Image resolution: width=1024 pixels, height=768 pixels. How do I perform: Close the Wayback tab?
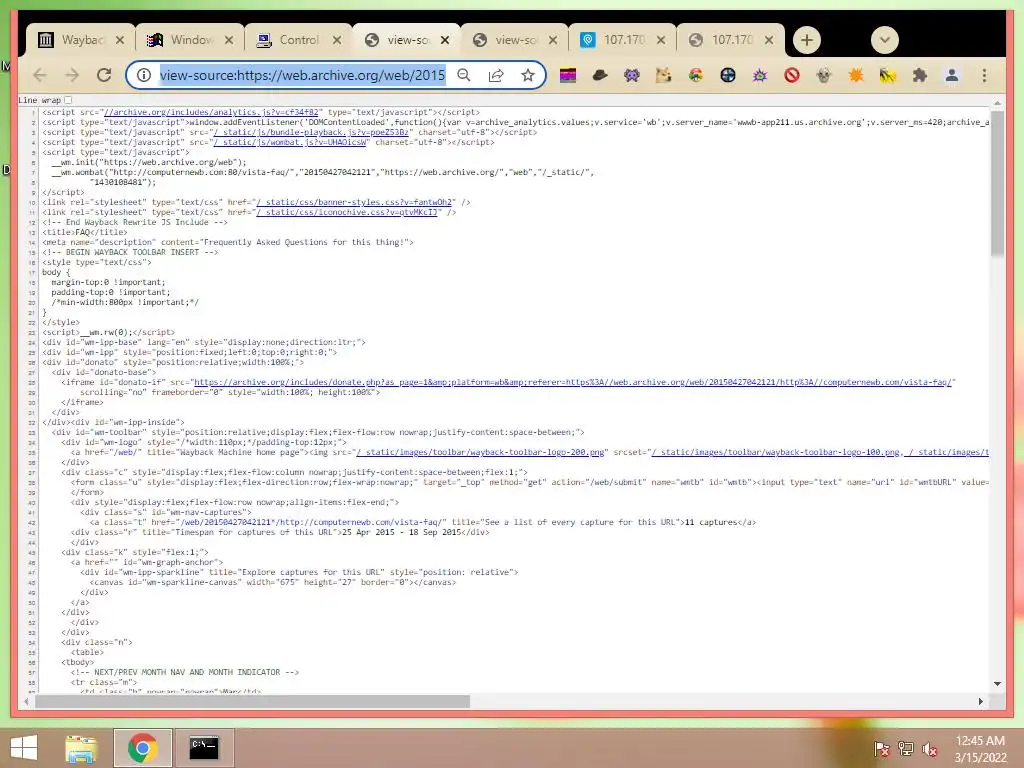tap(120, 40)
